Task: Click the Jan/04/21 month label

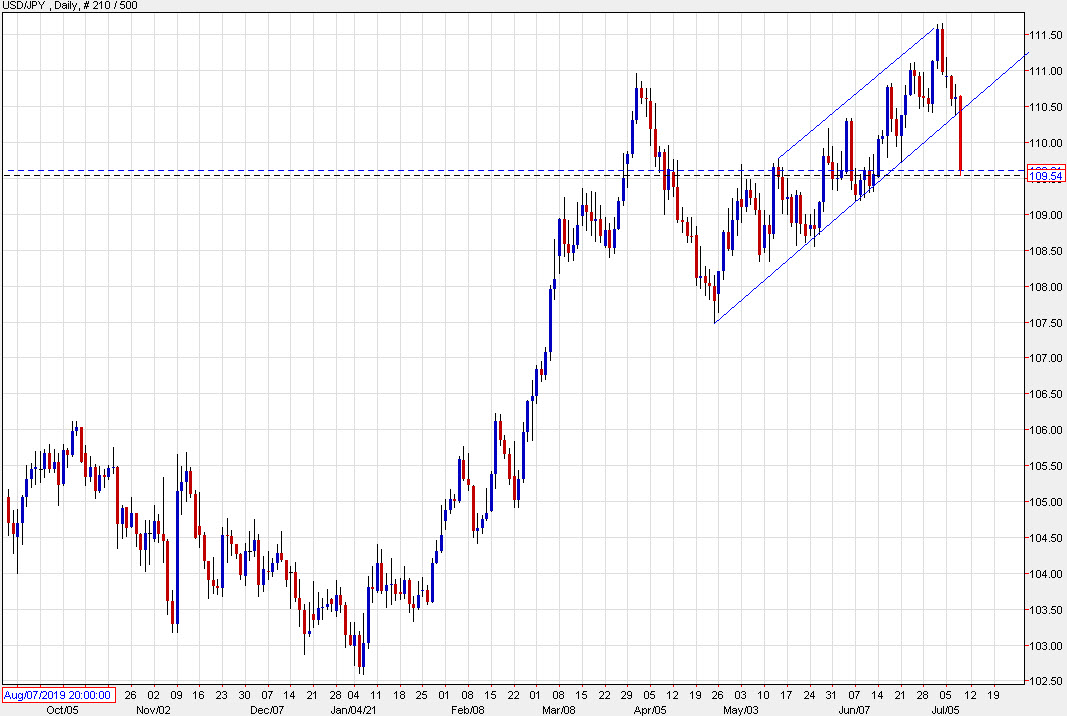Action: (353, 710)
